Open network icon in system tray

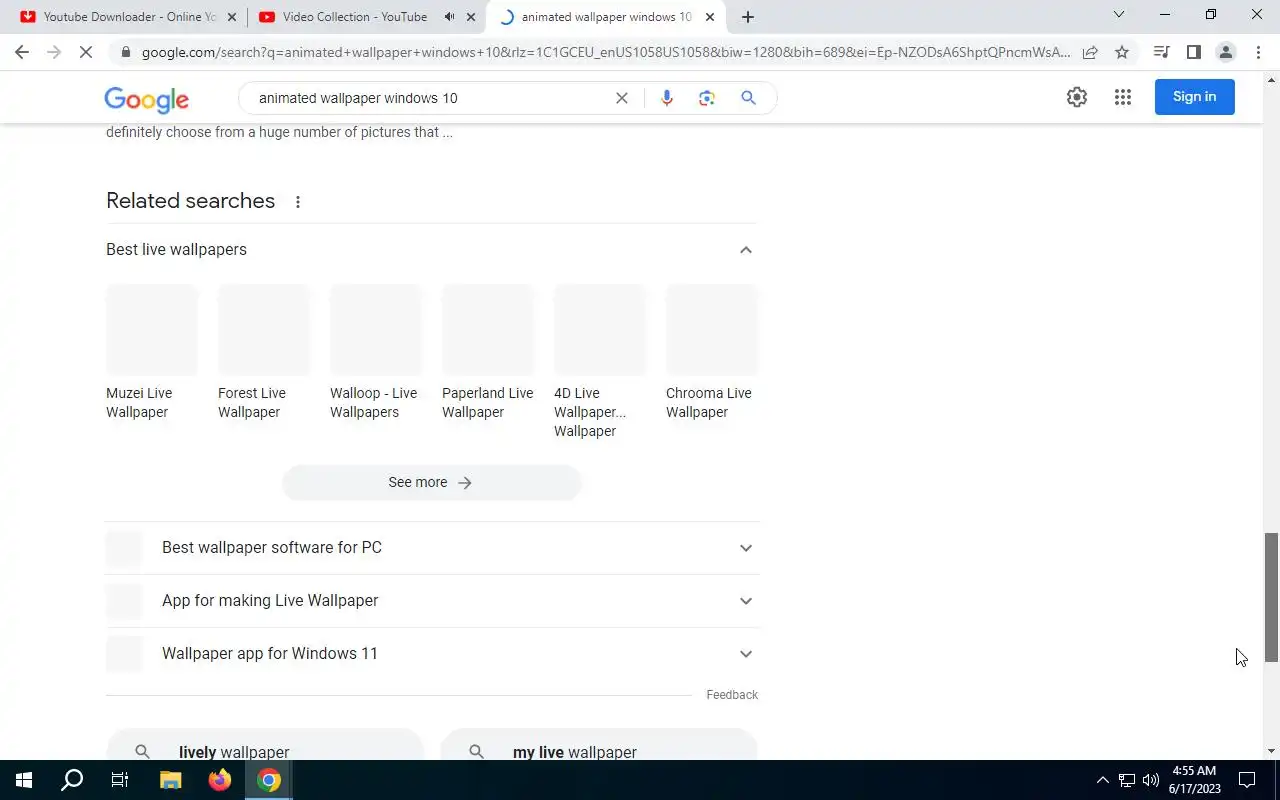[x=1127, y=780]
